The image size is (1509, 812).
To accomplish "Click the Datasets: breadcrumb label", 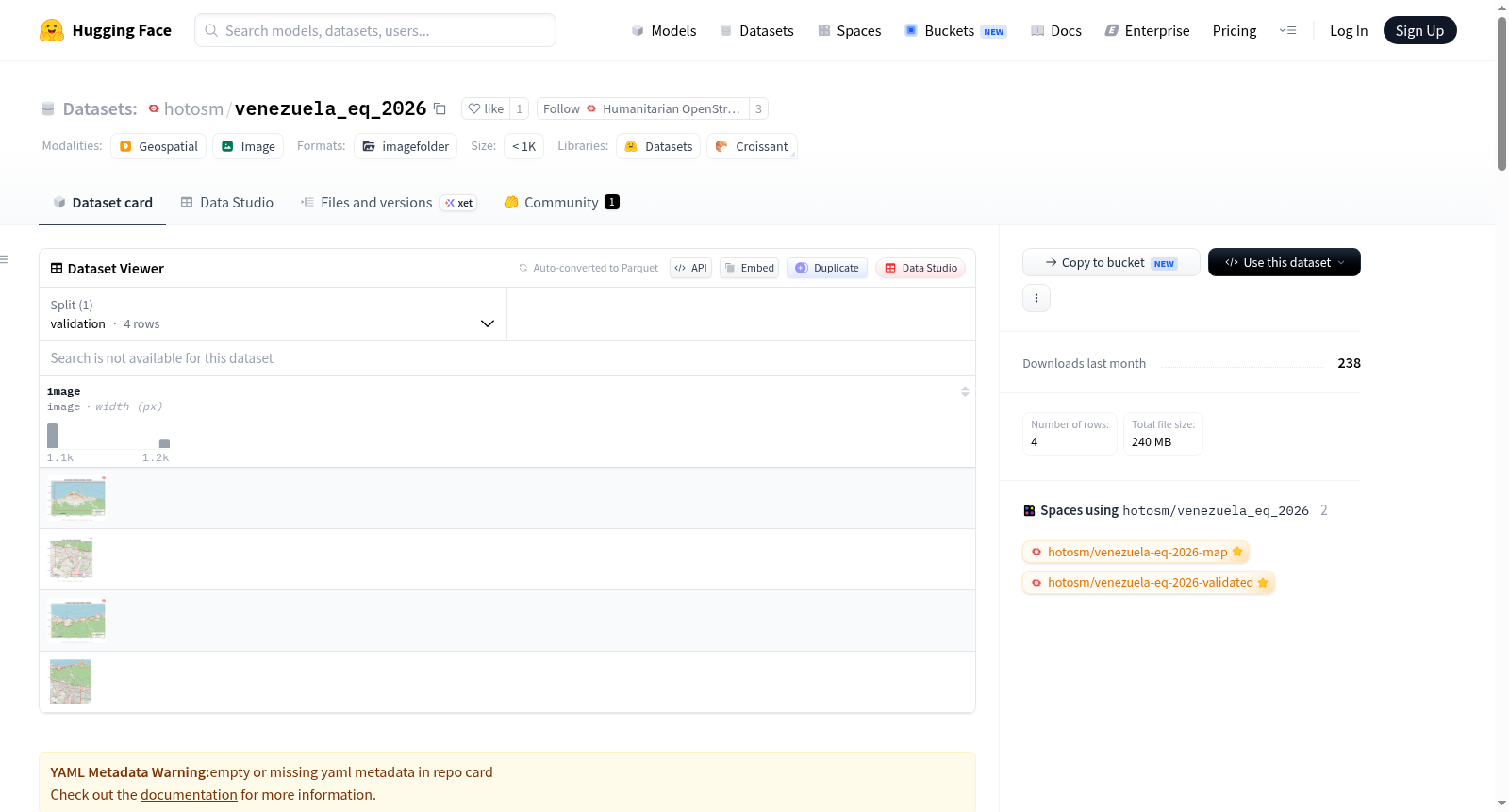I will click(x=100, y=108).
